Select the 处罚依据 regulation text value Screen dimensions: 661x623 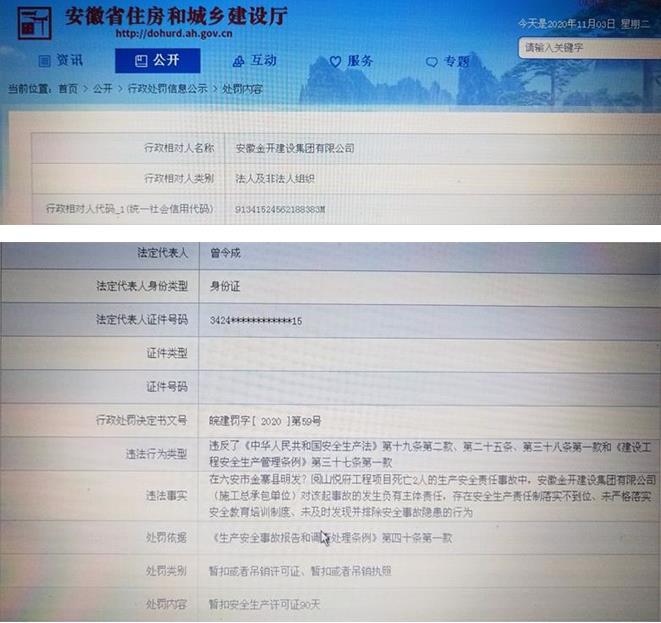[x=330, y=538]
